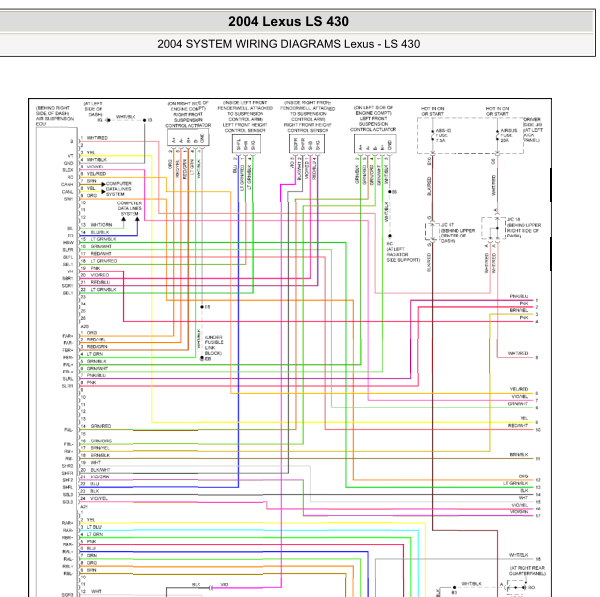
Task: Click 'BLK/WHT' at connector A20 pin 20
Action: pos(101,470)
